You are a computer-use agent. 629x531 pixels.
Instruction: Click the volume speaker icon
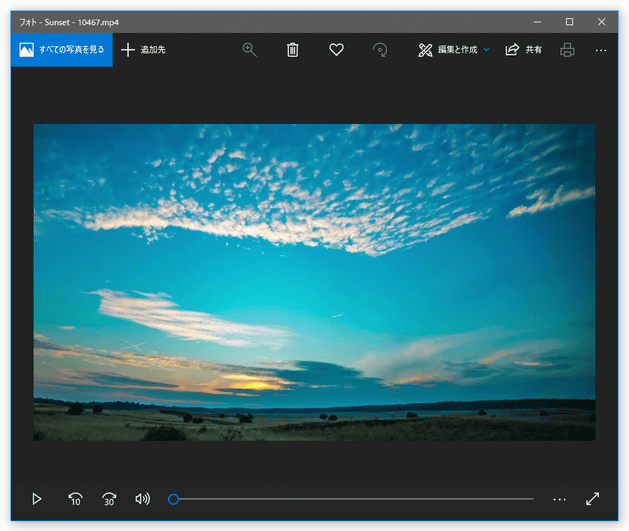pos(142,499)
